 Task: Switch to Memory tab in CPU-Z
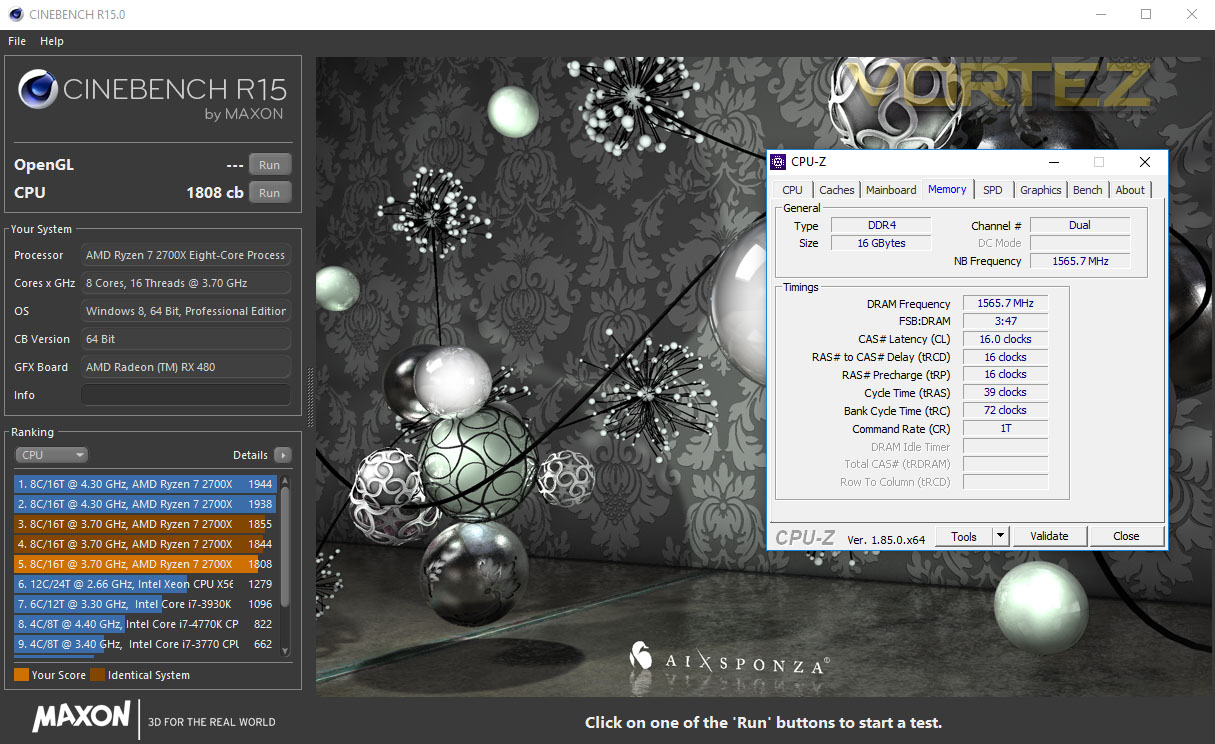pyautogui.click(x=947, y=189)
